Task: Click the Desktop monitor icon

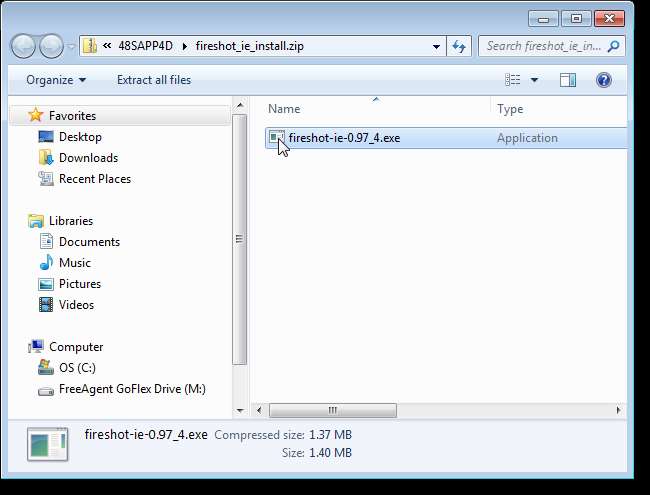Action: (46, 136)
